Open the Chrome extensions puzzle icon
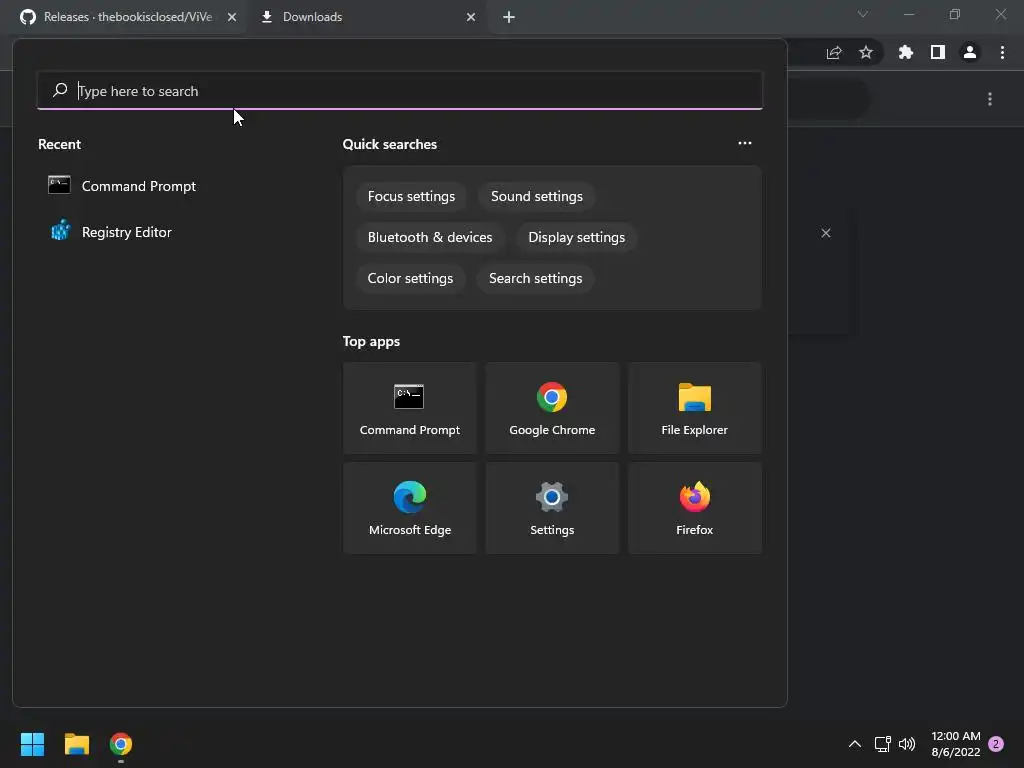This screenshot has height=768, width=1024. pos(905,53)
